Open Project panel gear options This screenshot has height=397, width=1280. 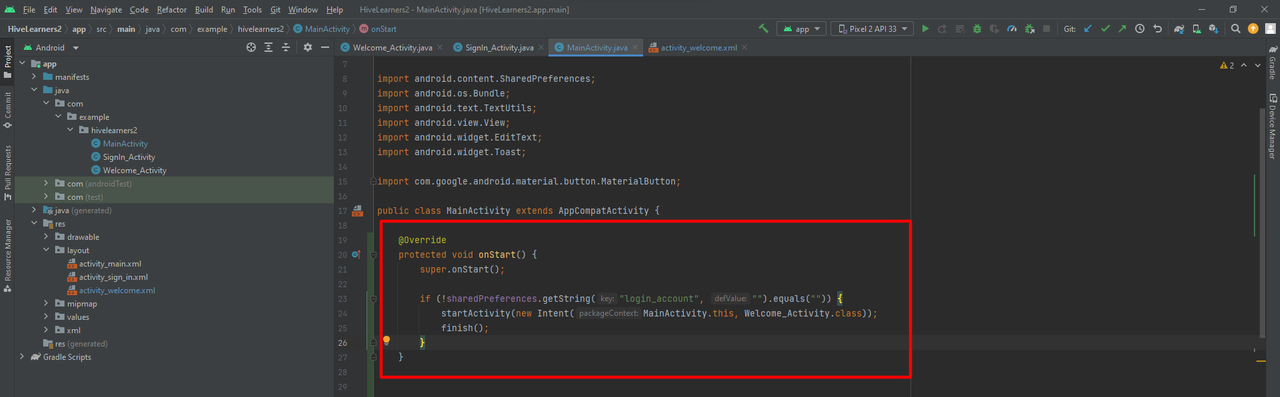pos(307,47)
